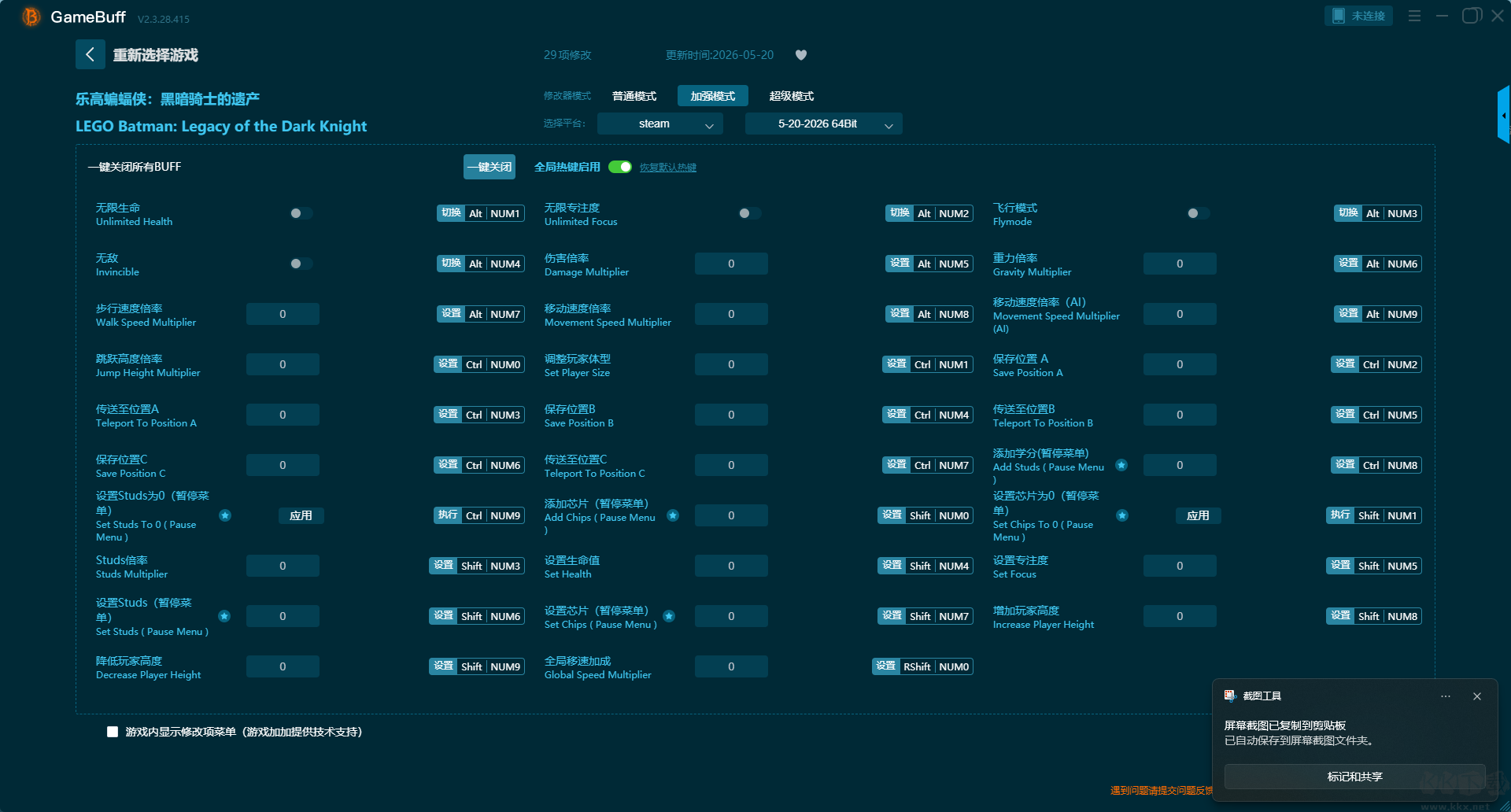The width and height of the screenshot is (1511, 812).
Task: Open the side panel arrow on right edge
Action: click(1504, 116)
